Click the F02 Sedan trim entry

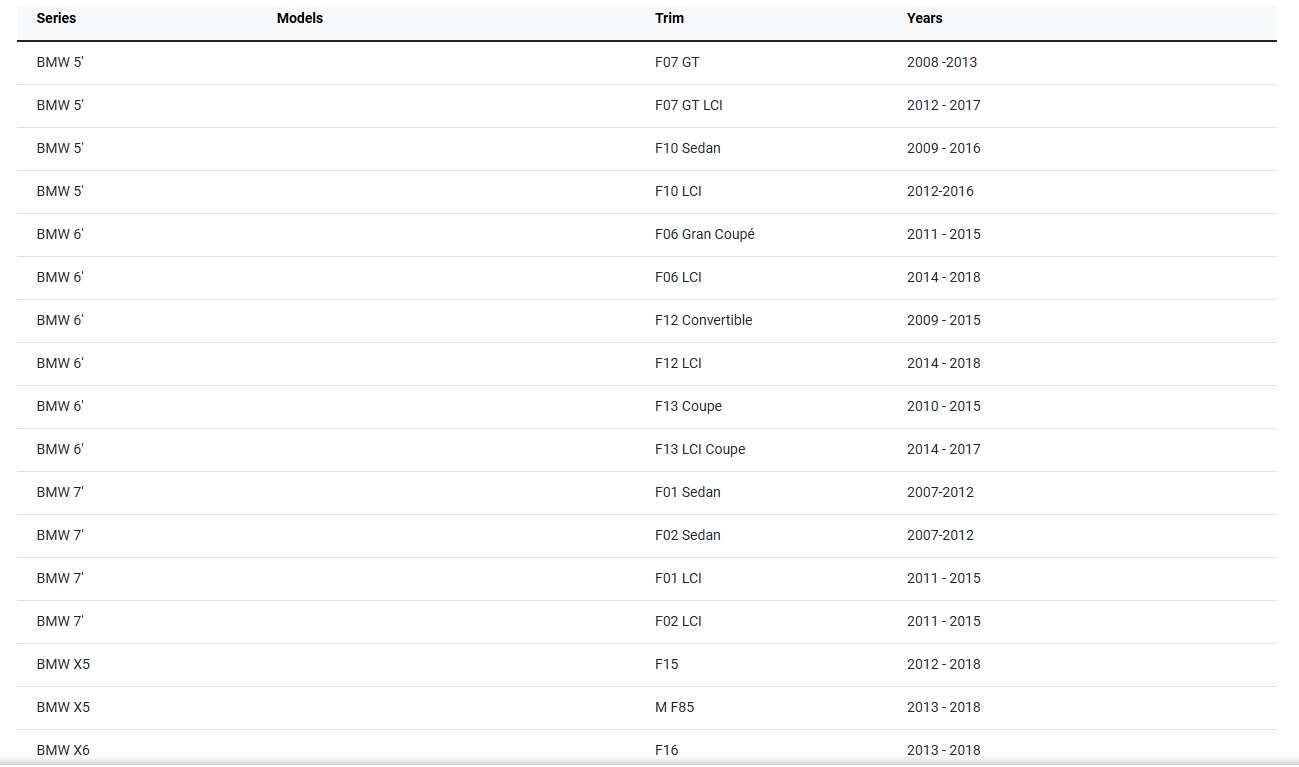click(x=687, y=535)
